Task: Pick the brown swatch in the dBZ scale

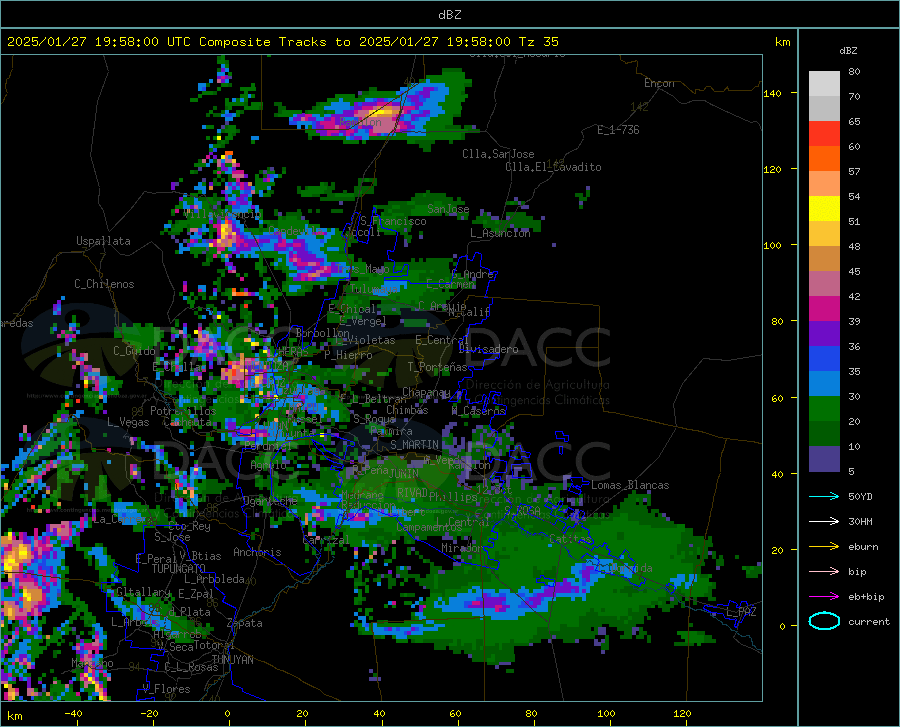Action: coord(824,259)
